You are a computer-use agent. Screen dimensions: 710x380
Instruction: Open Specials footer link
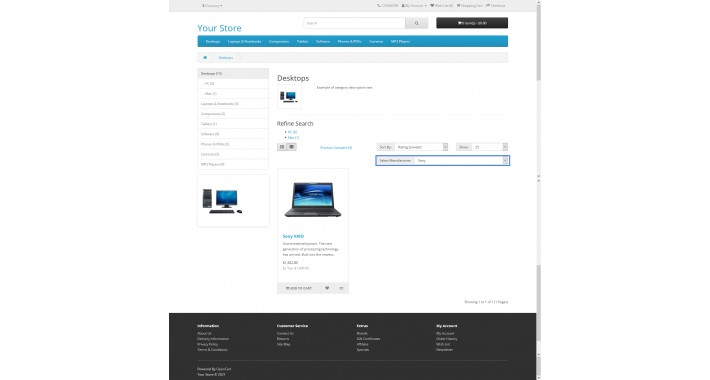(x=363, y=350)
